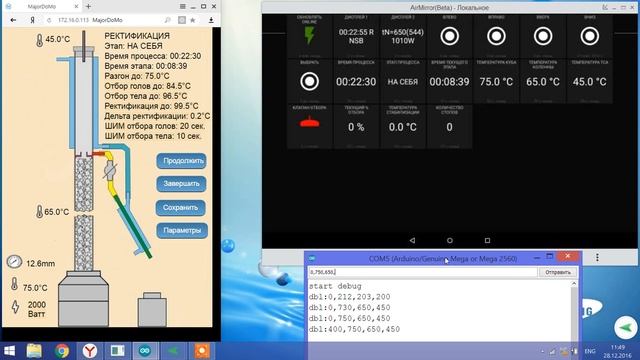This screenshot has width=640, height=360.
Task: Click the Продолжить button
Action: point(182,161)
